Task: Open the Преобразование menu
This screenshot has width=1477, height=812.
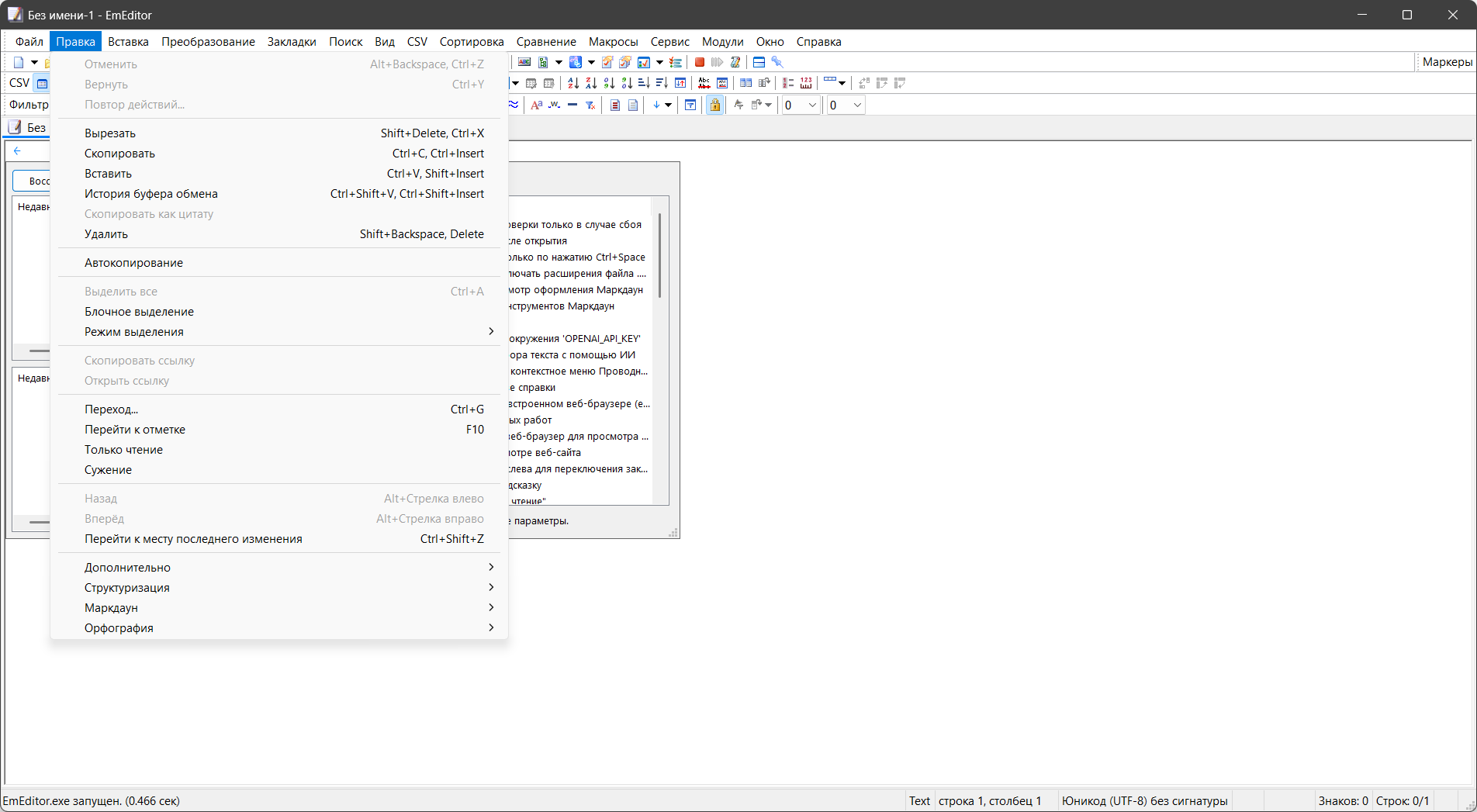Action: pyautogui.click(x=208, y=42)
